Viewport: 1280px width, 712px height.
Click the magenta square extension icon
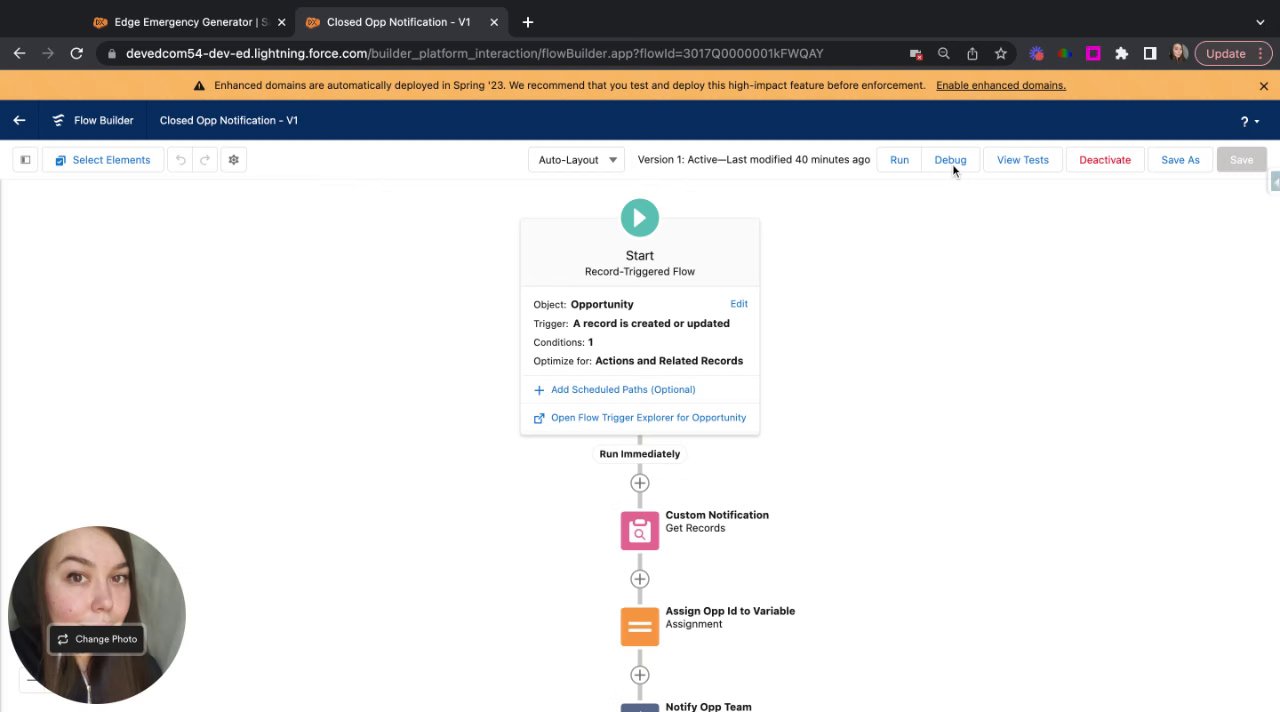pos(1093,54)
